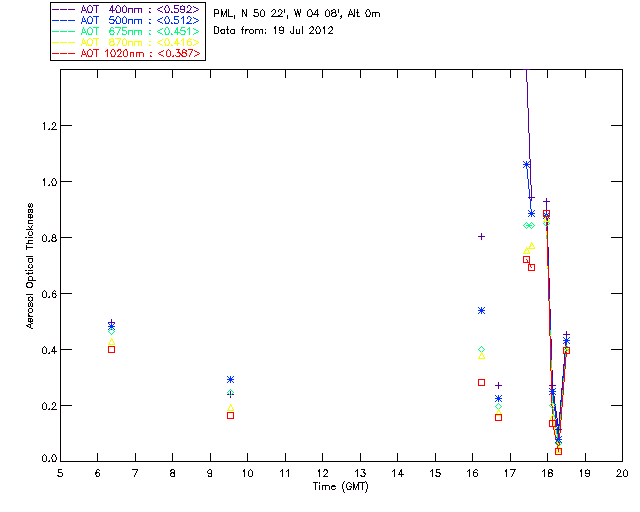Click the x-axis tick label "14"
The height and width of the screenshot is (512, 640).
(398, 473)
